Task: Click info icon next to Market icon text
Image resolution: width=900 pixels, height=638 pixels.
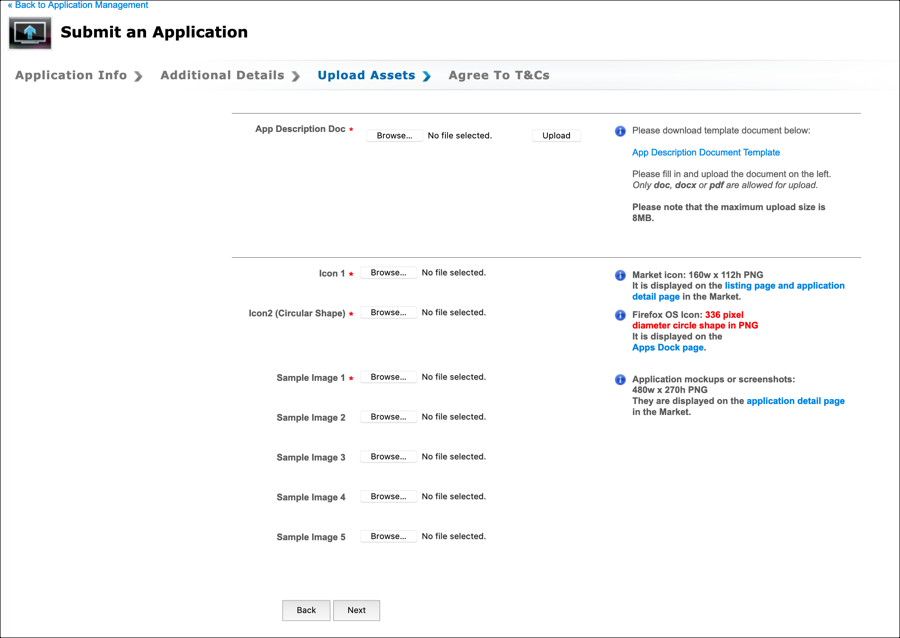Action: 620,275
